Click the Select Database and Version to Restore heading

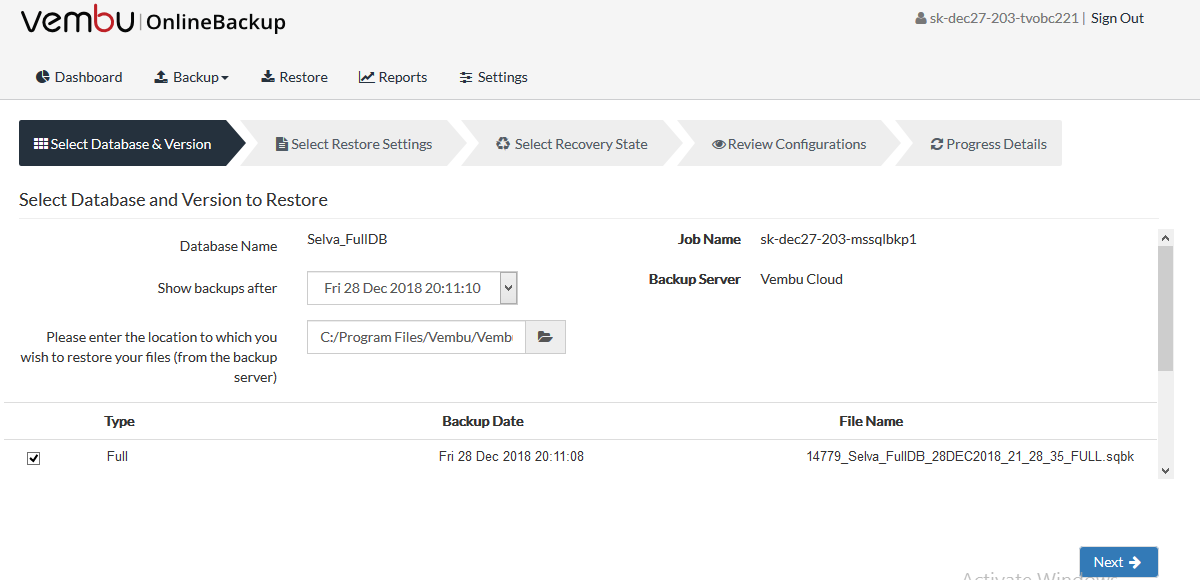(x=173, y=200)
